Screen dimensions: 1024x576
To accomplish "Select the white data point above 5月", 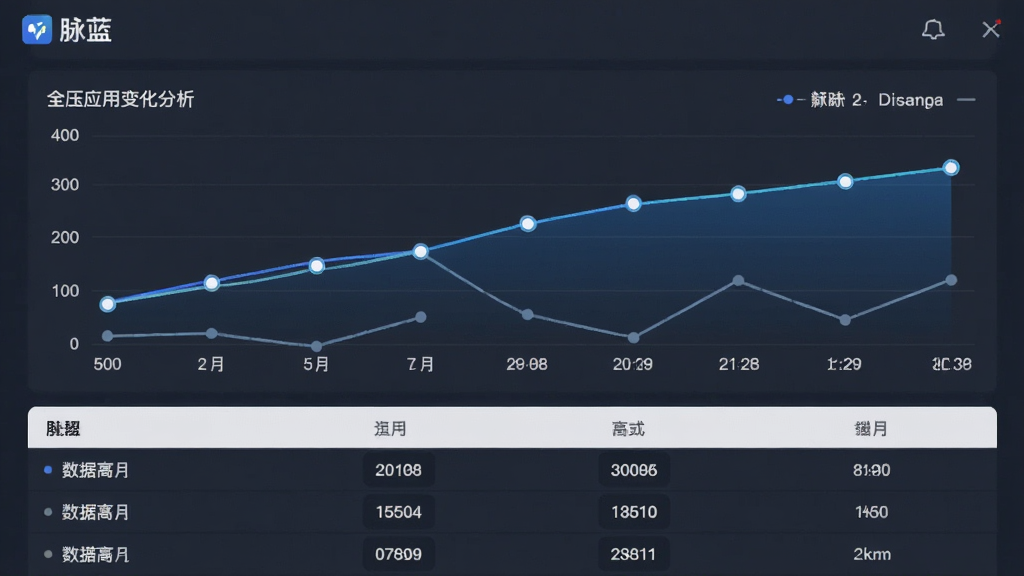I will [x=317, y=266].
